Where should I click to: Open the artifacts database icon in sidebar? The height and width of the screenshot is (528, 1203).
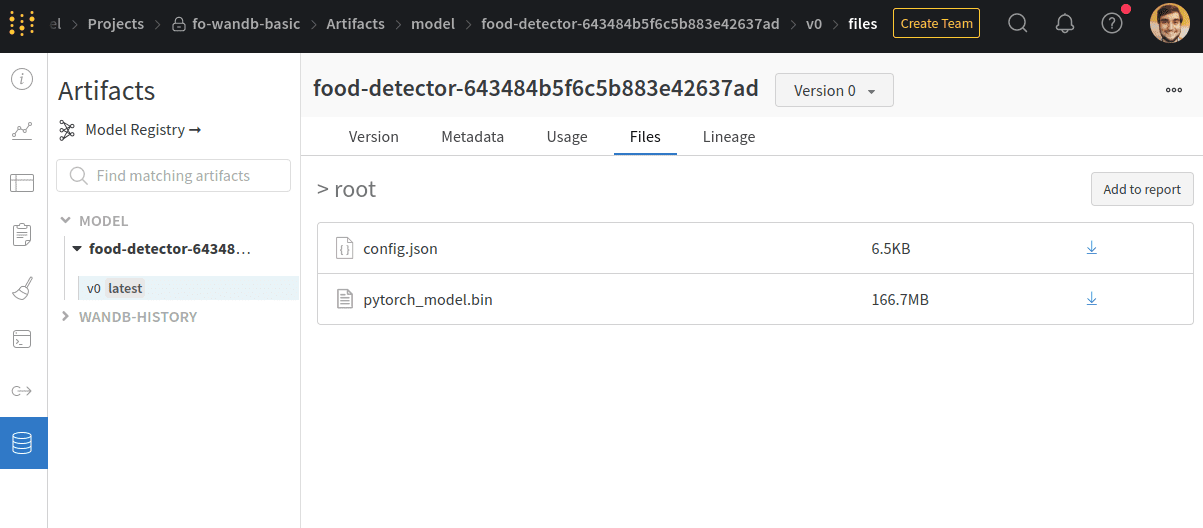coord(22,443)
